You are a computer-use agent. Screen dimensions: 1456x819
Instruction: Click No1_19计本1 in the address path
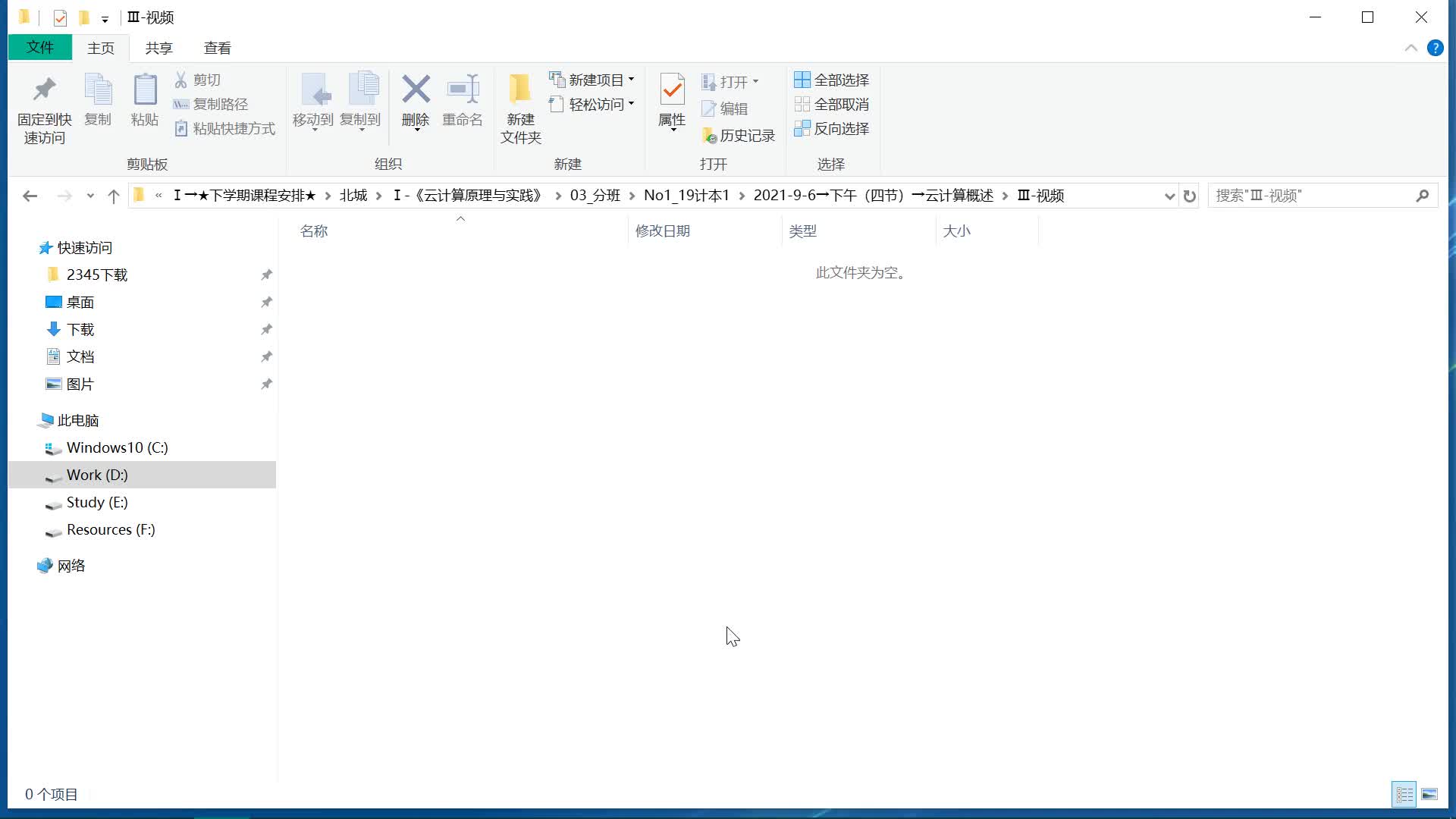(686, 196)
